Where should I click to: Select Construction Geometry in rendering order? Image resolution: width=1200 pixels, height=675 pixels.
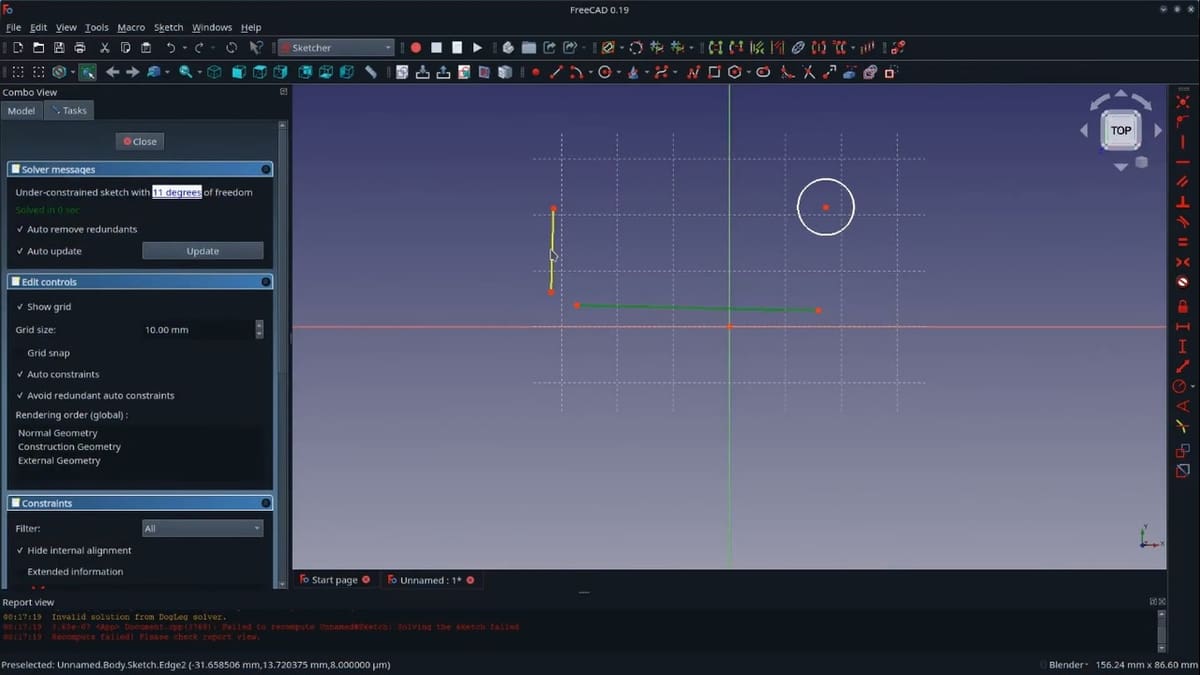pyautogui.click(x=69, y=447)
